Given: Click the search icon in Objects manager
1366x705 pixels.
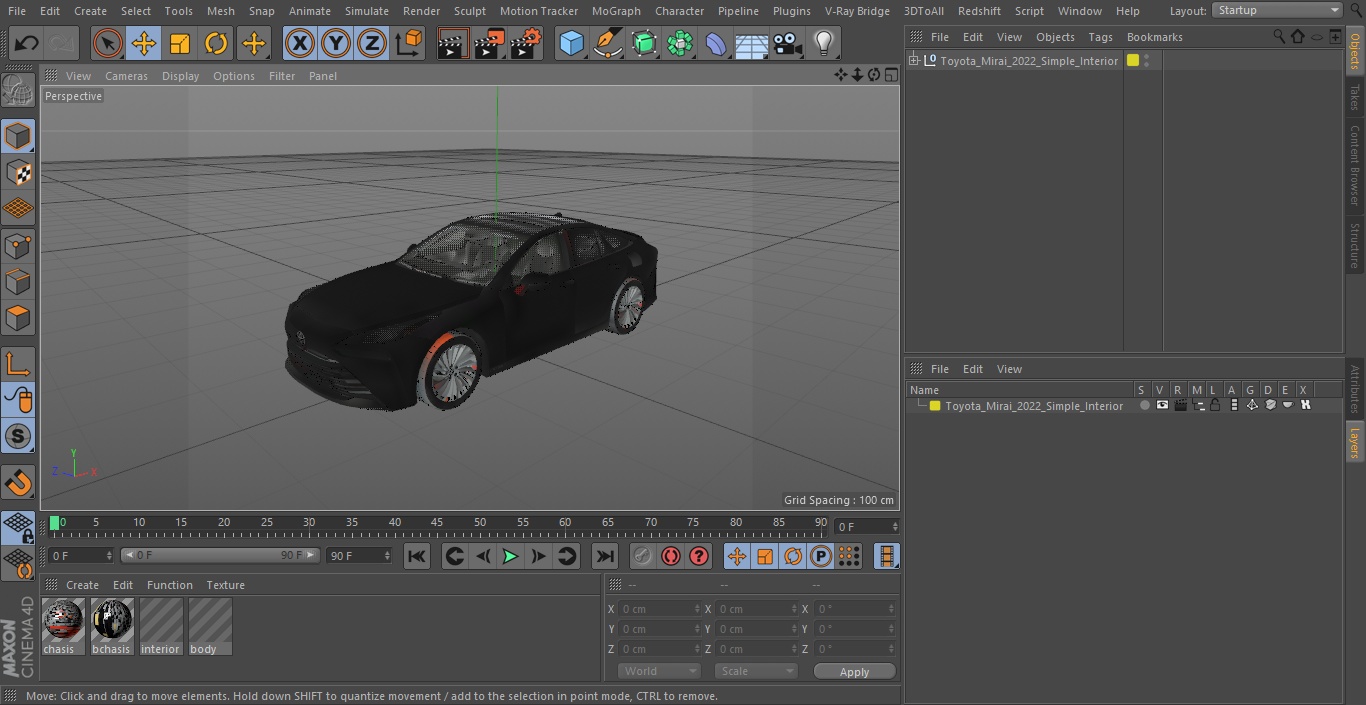Looking at the screenshot, I should 1278,36.
